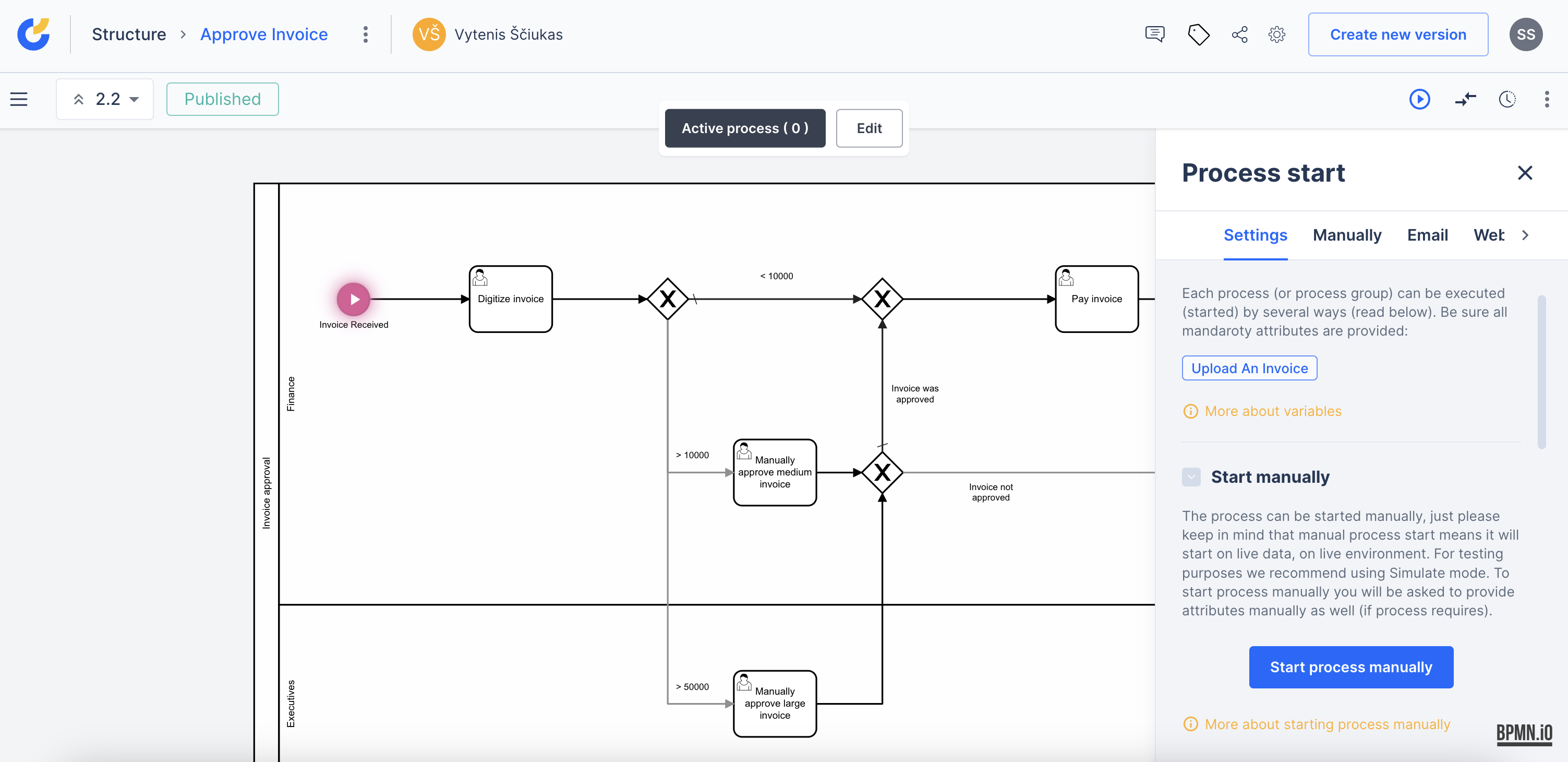Open the settings gear icon
The height and width of the screenshot is (762, 1568).
[x=1277, y=35]
